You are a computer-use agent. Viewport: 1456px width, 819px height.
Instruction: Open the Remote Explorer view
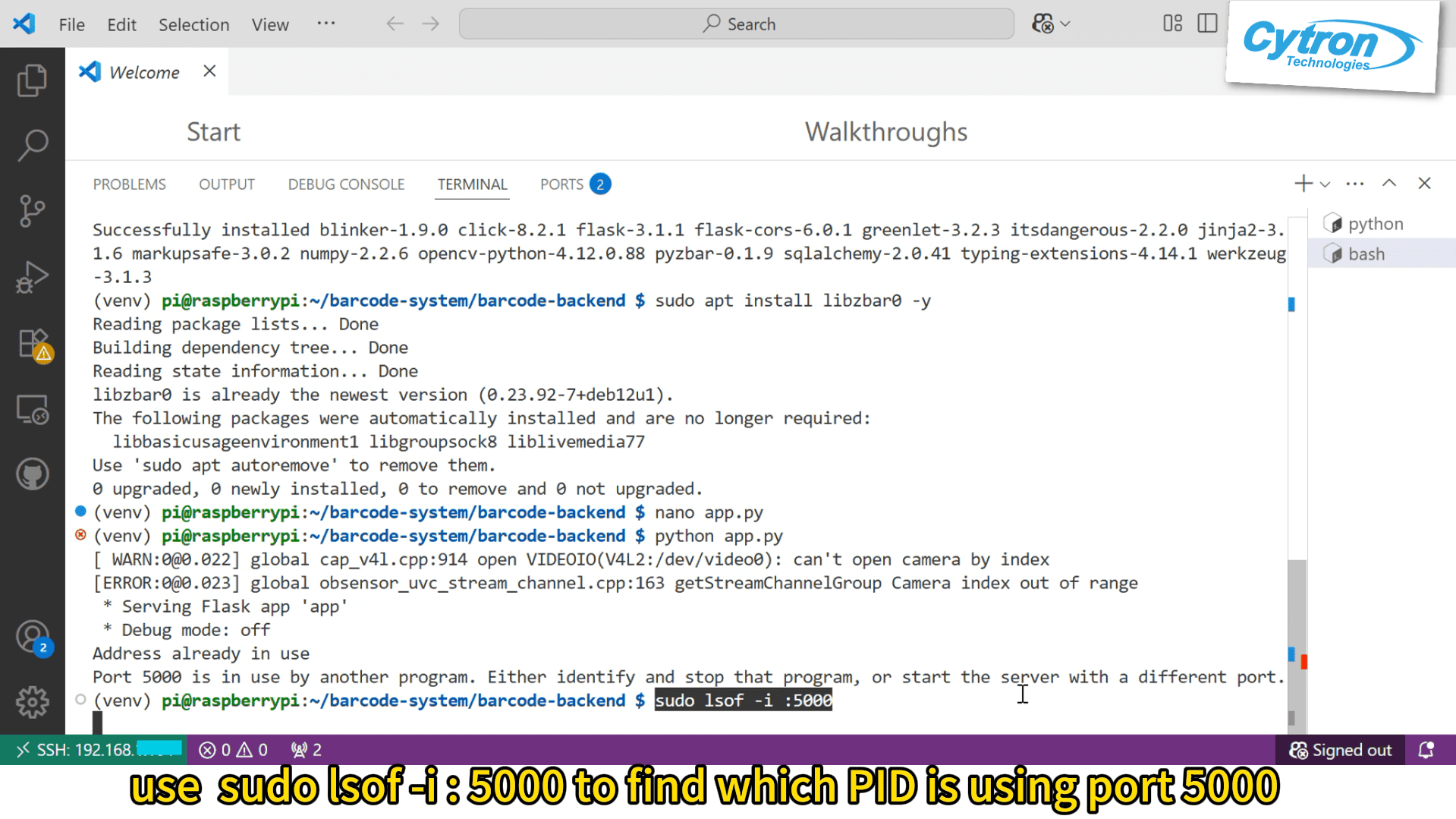[32, 408]
